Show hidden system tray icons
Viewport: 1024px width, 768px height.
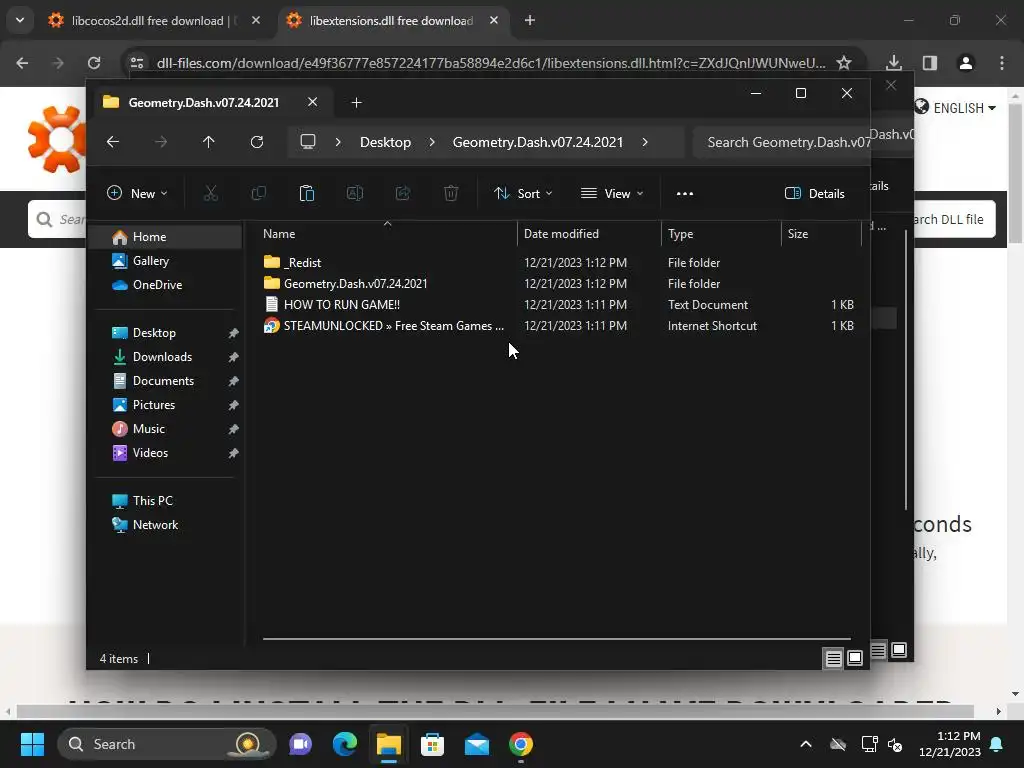pos(806,744)
